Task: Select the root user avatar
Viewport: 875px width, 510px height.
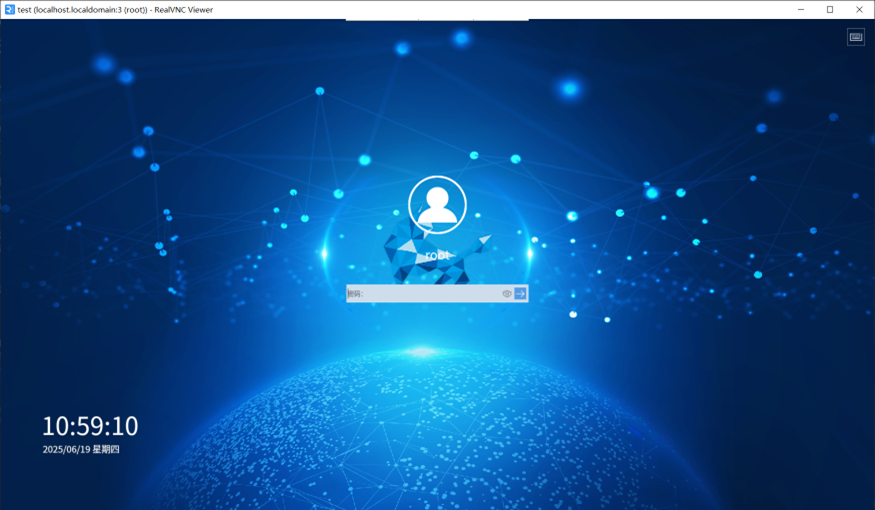Action: tap(438, 205)
